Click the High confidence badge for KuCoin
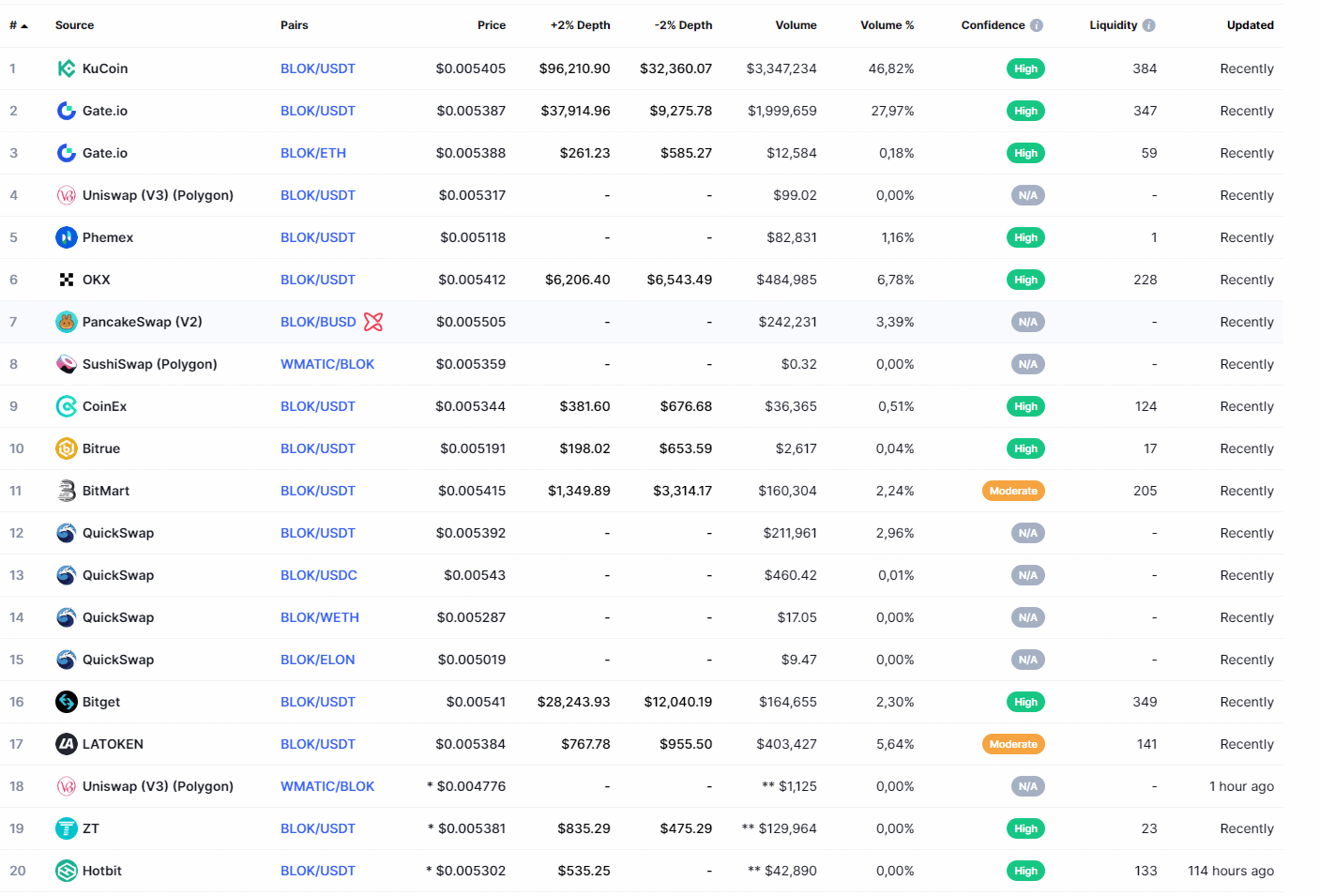Screen dimensions: 1320x896 [x=1025, y=68]
